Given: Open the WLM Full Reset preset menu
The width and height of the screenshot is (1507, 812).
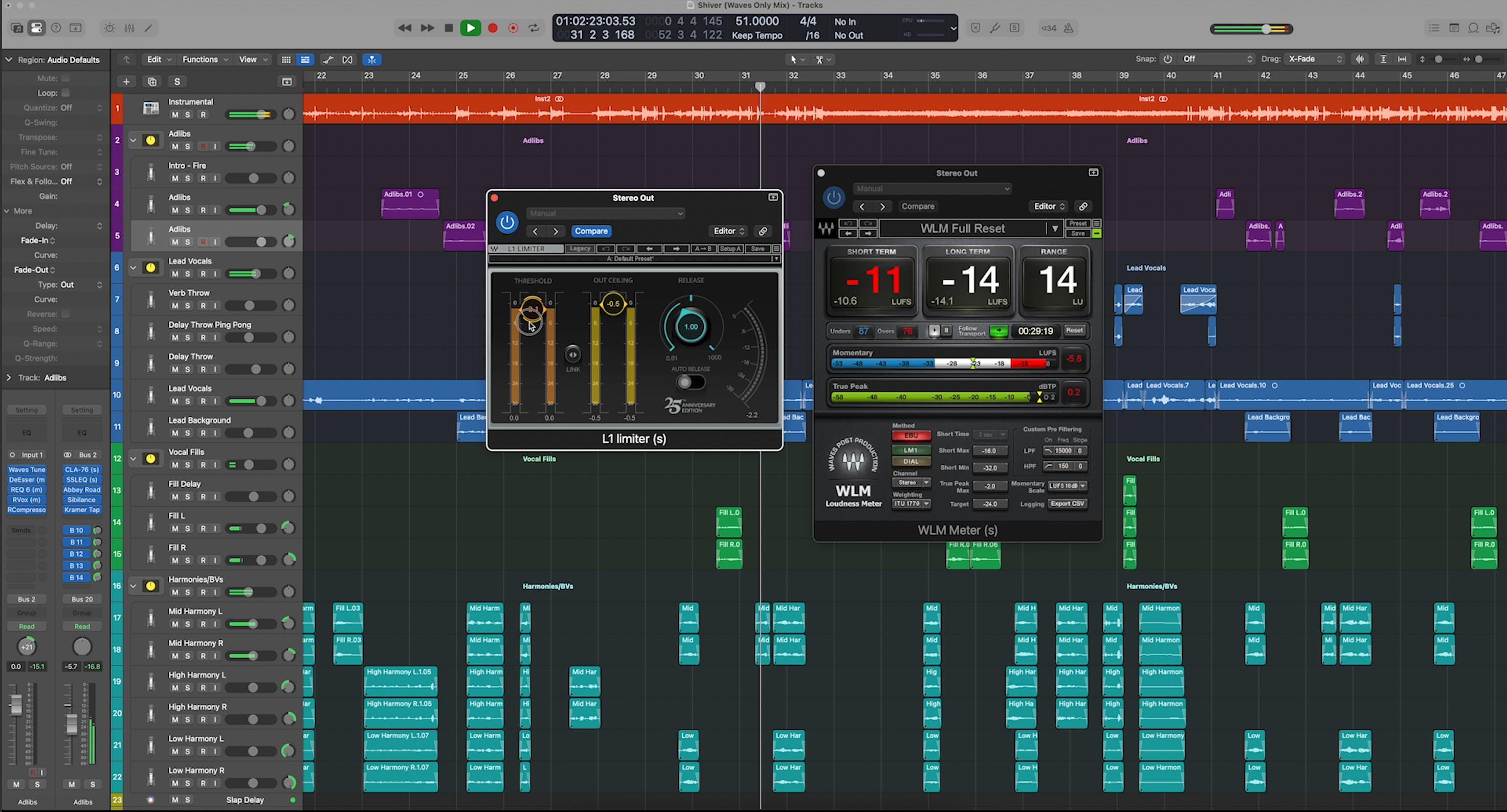Looking at the screenshot, I should tap(1055, 229).
